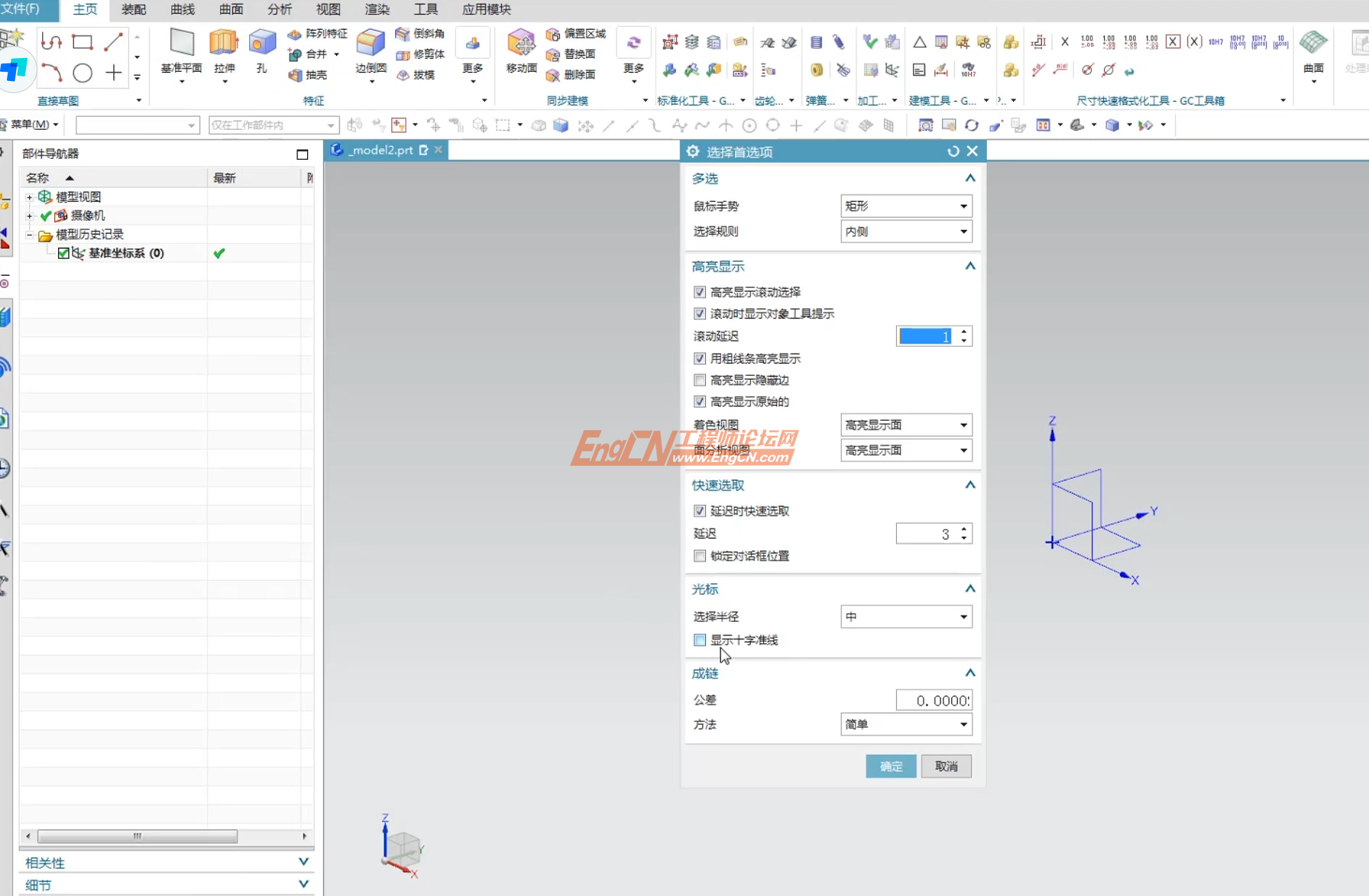Click the Move Face (移动面) tool
Screen dimensions: 1369x896
(520, 53)
